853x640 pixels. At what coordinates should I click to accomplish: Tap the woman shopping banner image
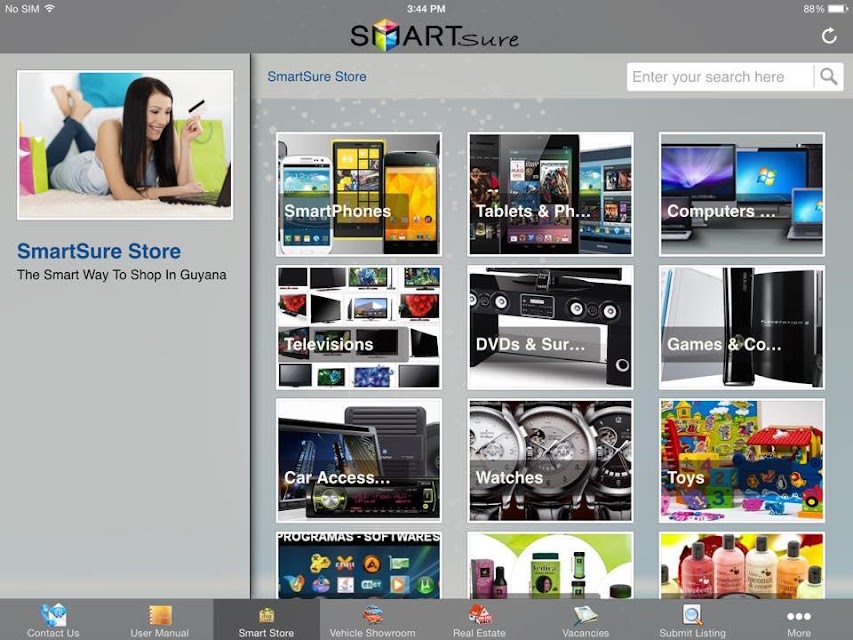(125, 145)
